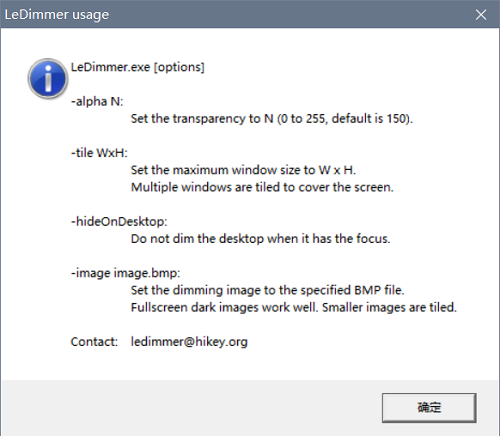
Task: Click the Contact: label
Action: tap(94, 342)
